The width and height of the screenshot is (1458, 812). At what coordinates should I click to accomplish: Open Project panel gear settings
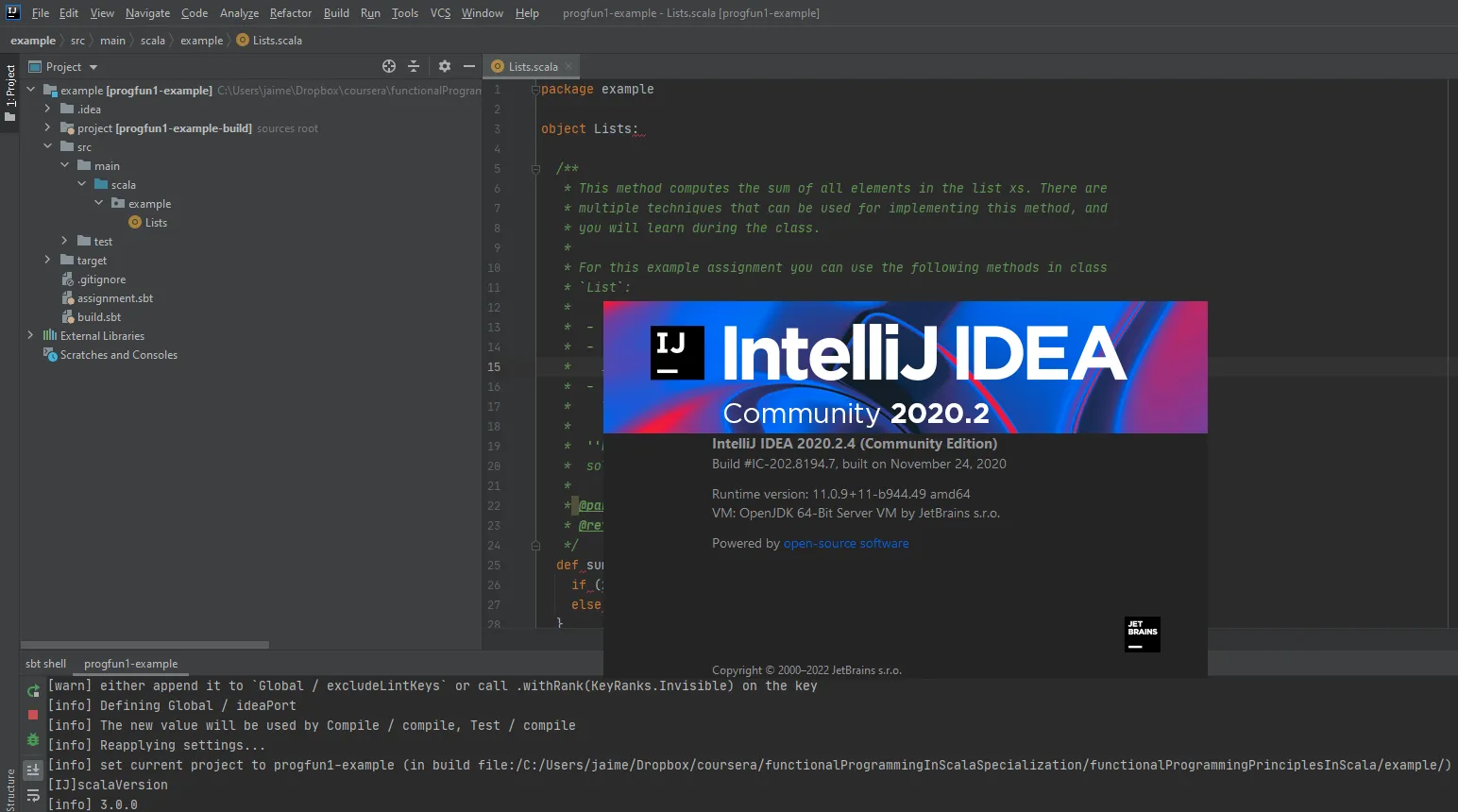point(445,66)
